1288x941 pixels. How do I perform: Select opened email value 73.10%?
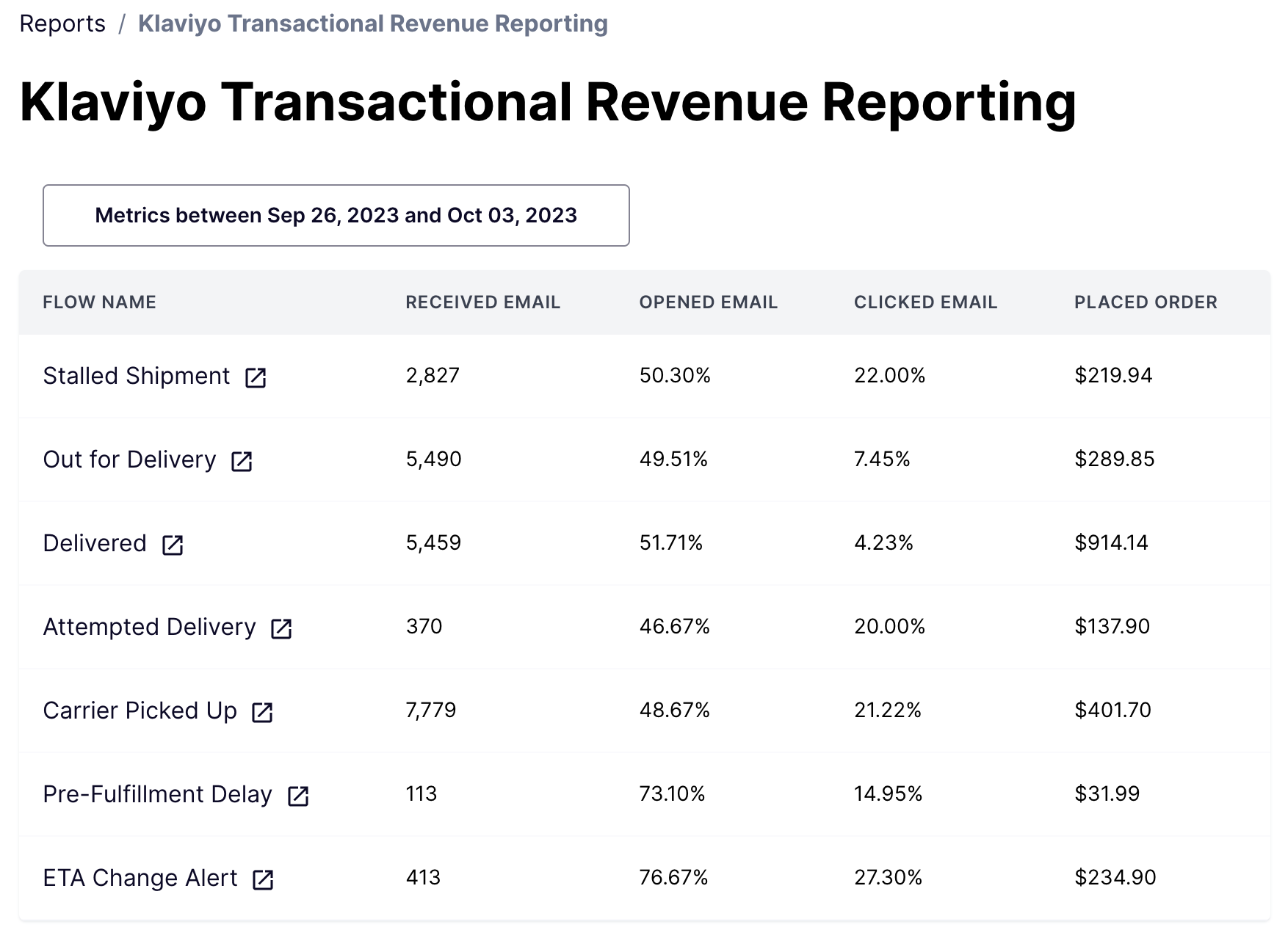point(672,793)
